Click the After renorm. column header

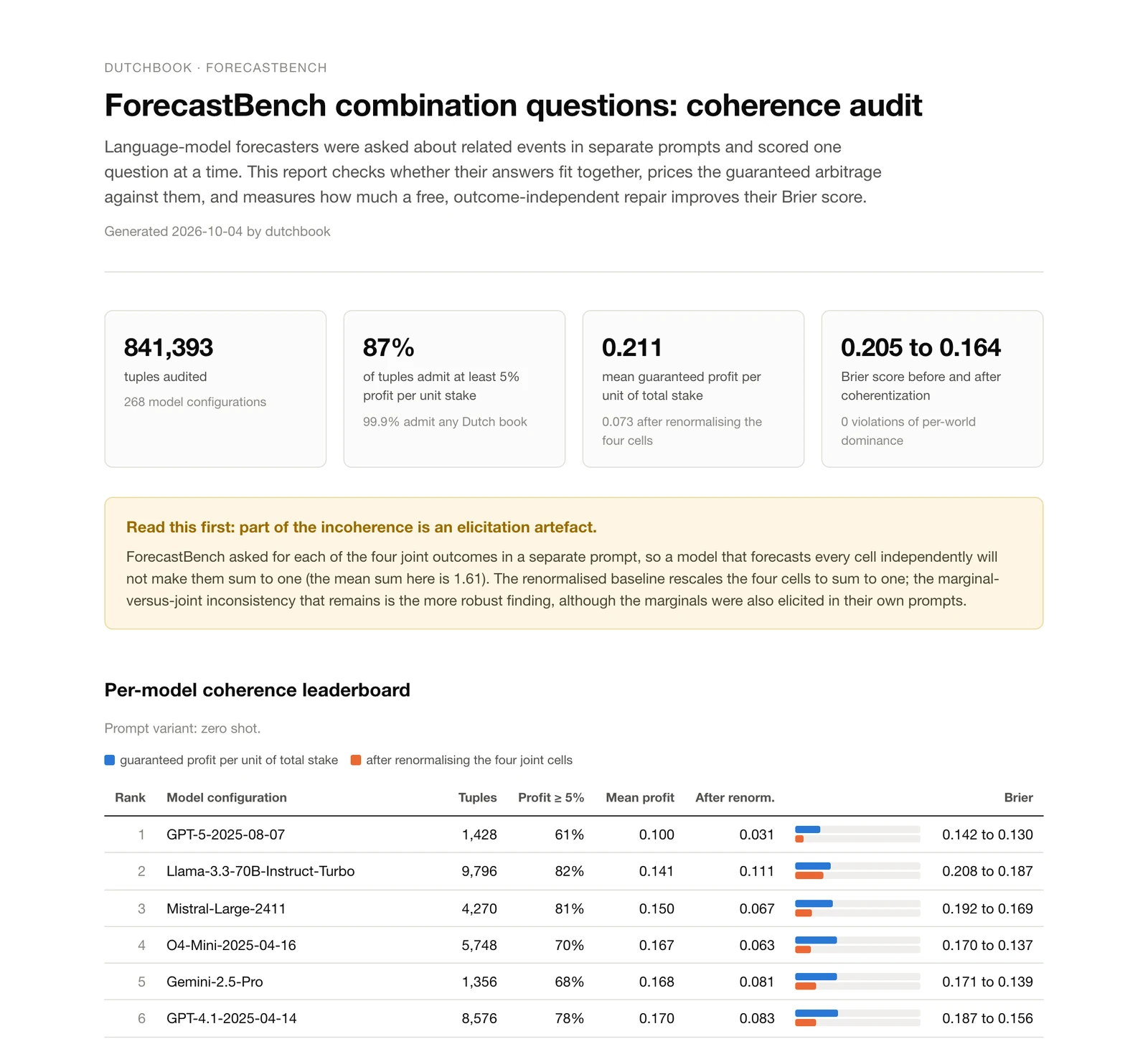tap(735, 797)
